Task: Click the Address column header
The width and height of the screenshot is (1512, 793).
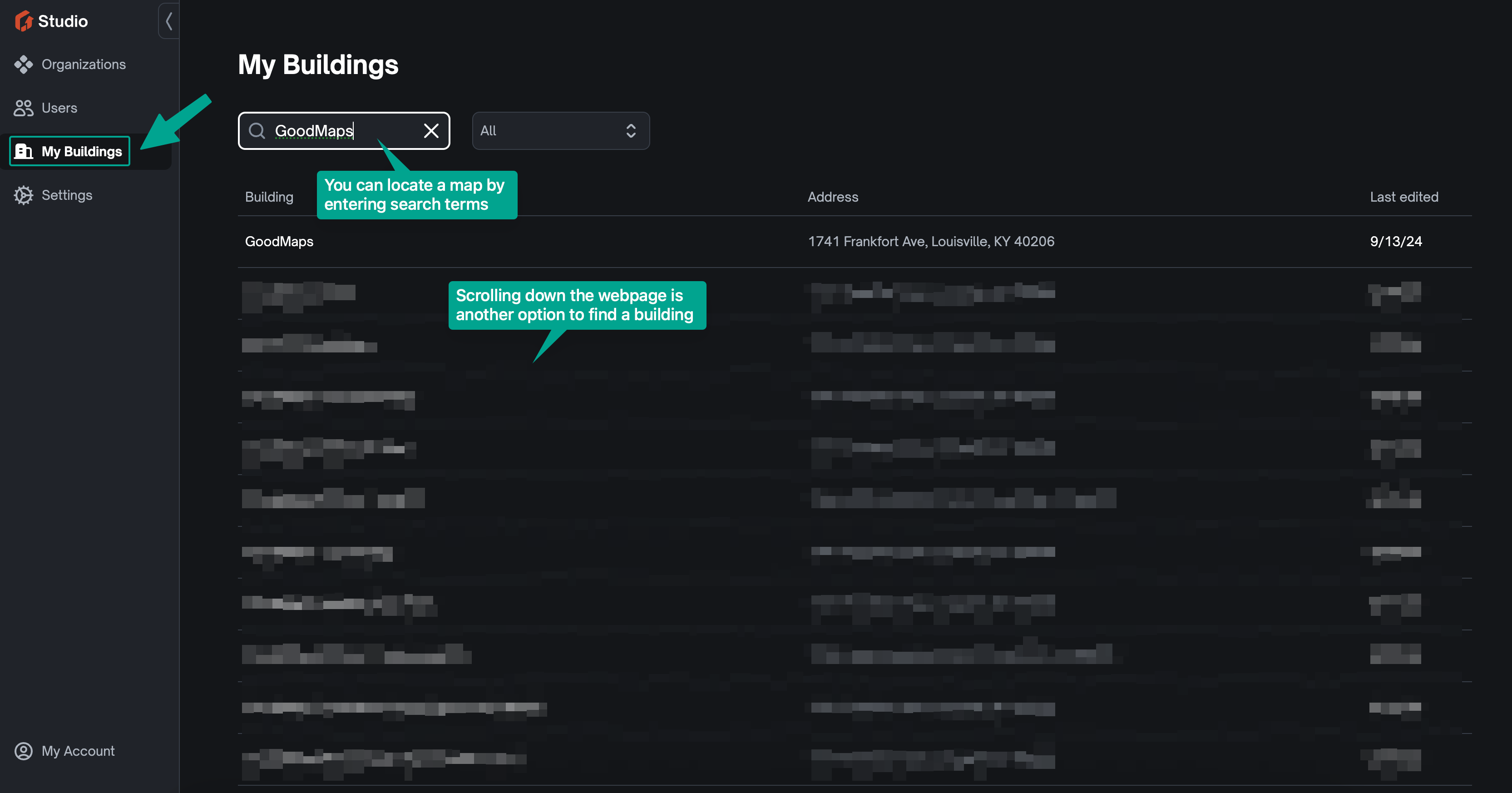Action: [x=833, y=197]
